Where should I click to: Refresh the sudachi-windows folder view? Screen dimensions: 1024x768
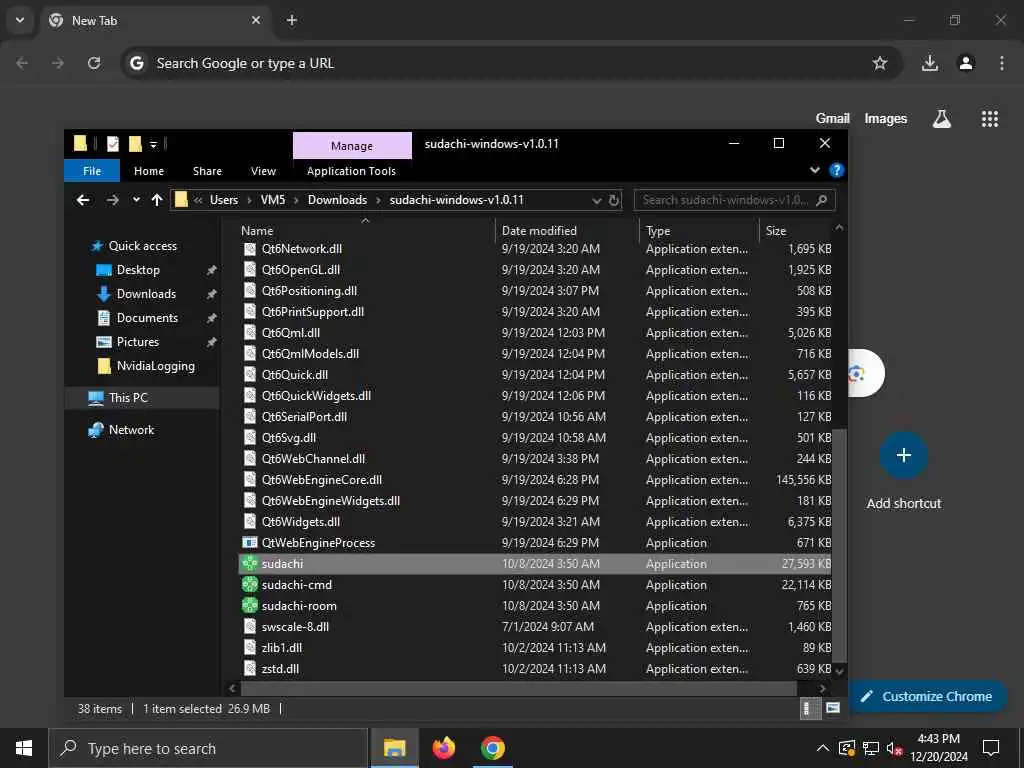pos(614,200)
